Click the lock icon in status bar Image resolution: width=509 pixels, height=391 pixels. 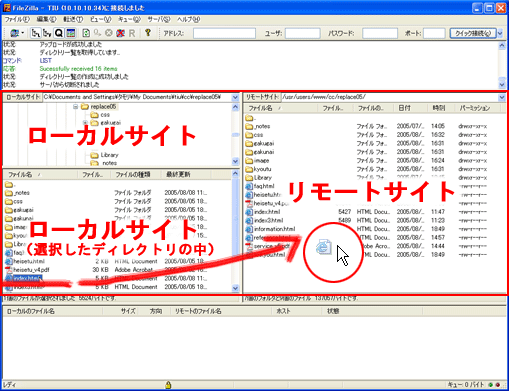coord(168,385)
